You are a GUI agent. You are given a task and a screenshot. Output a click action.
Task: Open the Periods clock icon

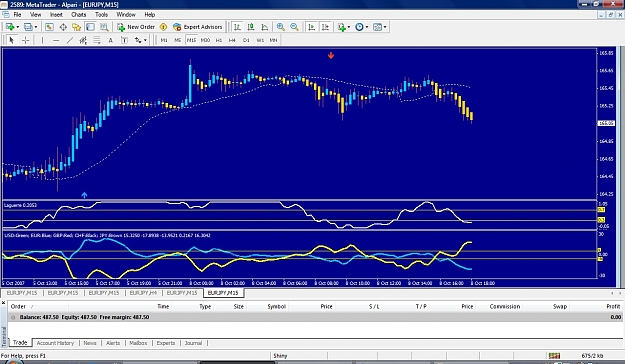359,27
